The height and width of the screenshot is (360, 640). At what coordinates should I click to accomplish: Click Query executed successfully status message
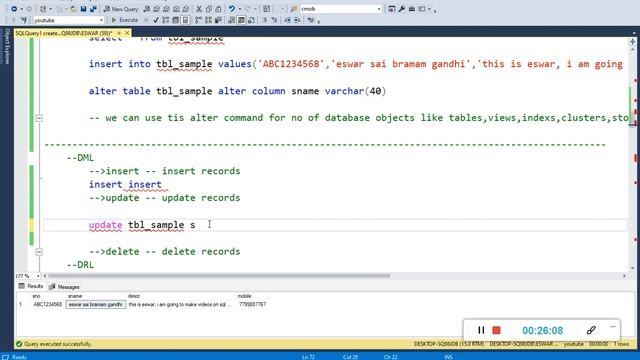[x=58, y=344]
